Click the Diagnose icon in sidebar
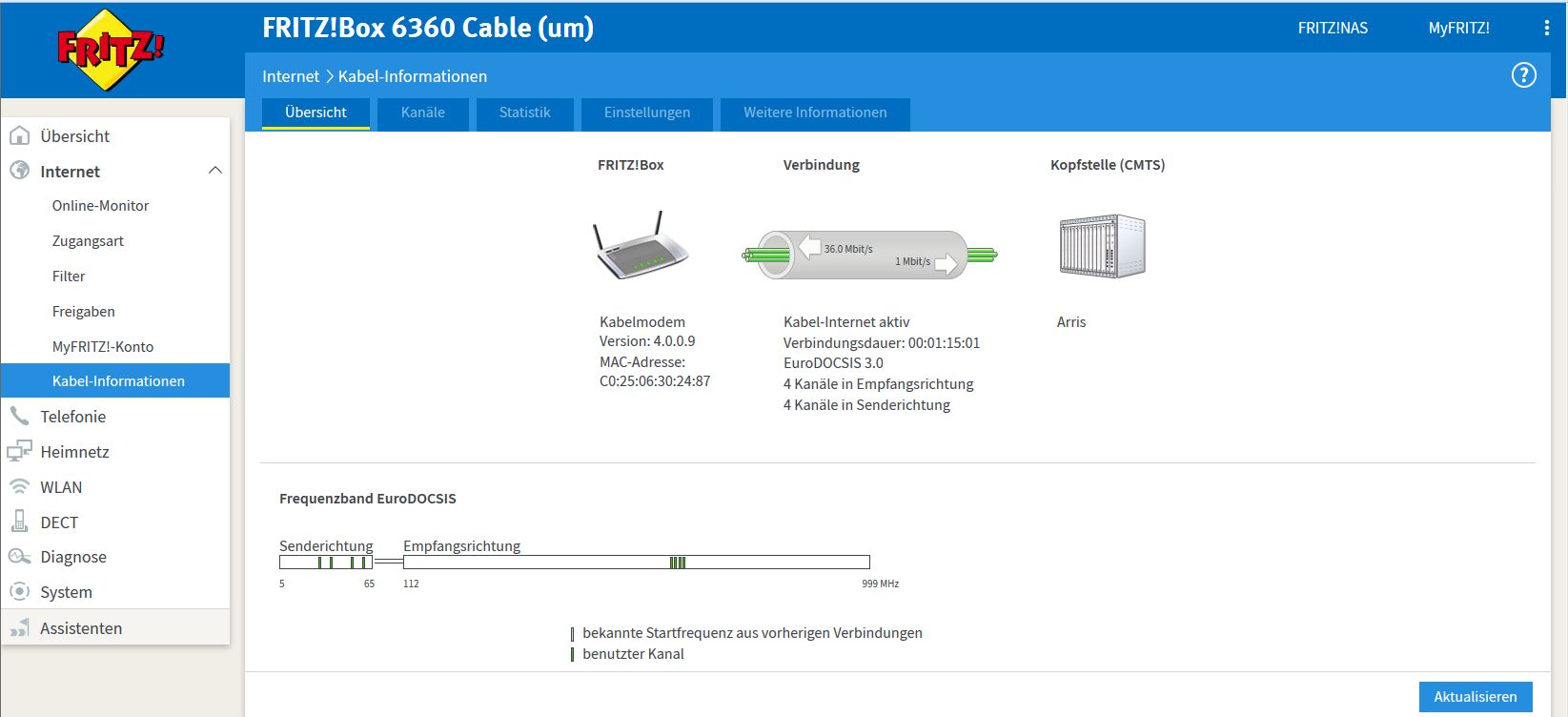Viewport: 1568px width, 717px height. pos(19,557)
